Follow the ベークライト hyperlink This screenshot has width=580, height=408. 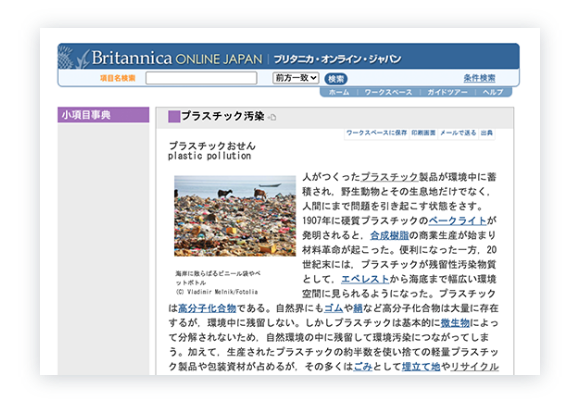(x=457, y=221)
